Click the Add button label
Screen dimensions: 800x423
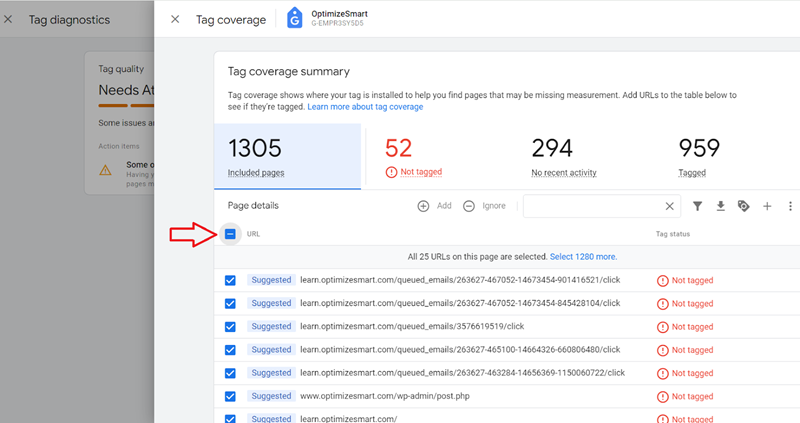pyautogui.click(x=444, y=206)
